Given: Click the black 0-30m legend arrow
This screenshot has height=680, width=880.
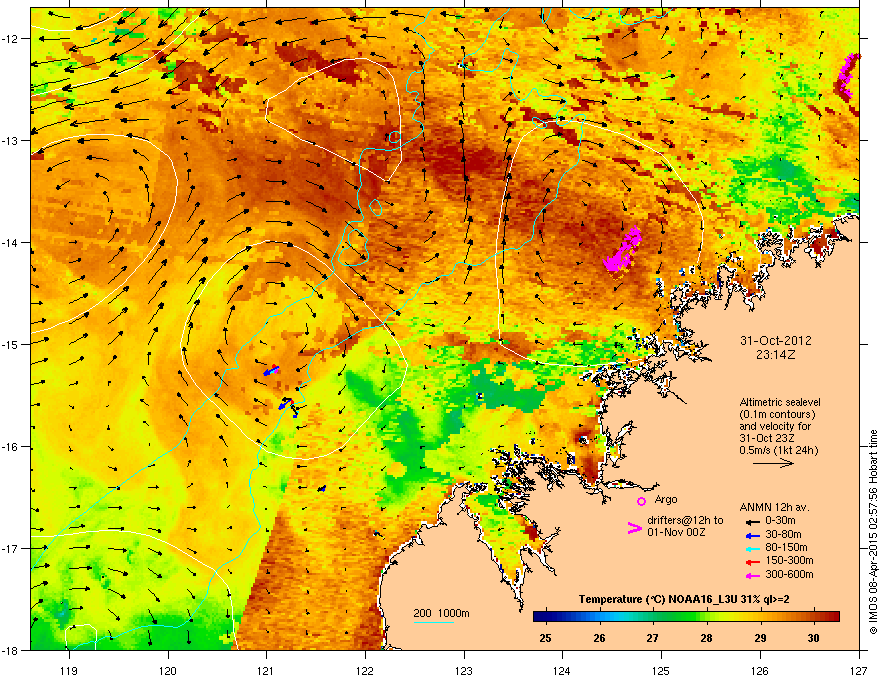Looking at the screenshot, I should (x=753, y=521).
